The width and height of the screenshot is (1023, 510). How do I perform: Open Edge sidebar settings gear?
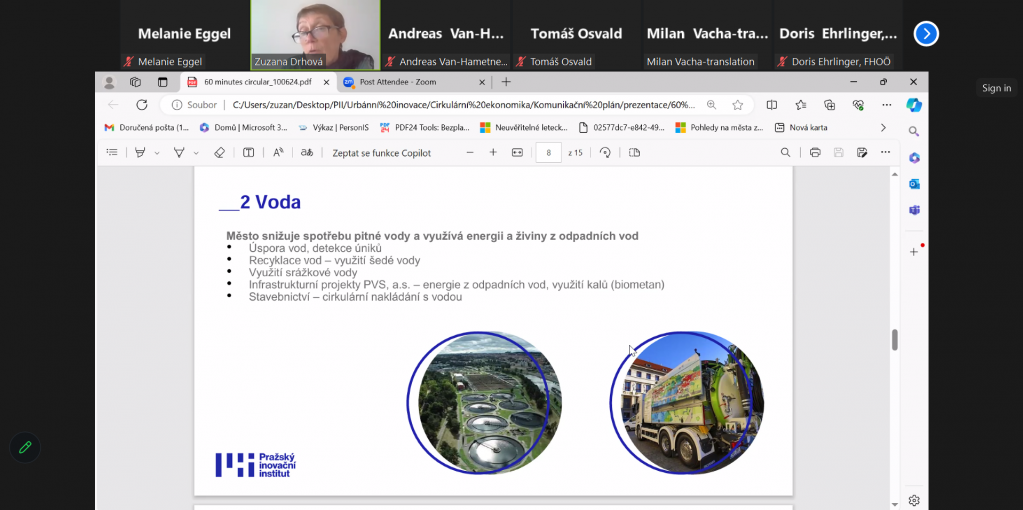click(x=914, y=501)
